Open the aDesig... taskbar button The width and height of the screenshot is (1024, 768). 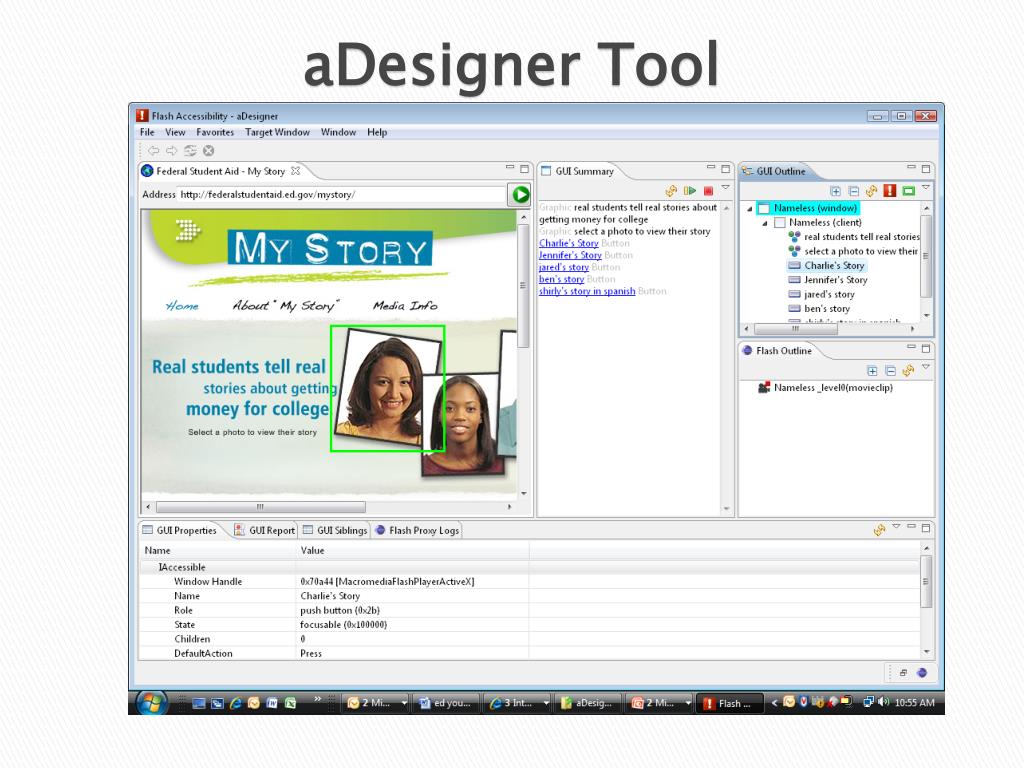click(586, 703)
